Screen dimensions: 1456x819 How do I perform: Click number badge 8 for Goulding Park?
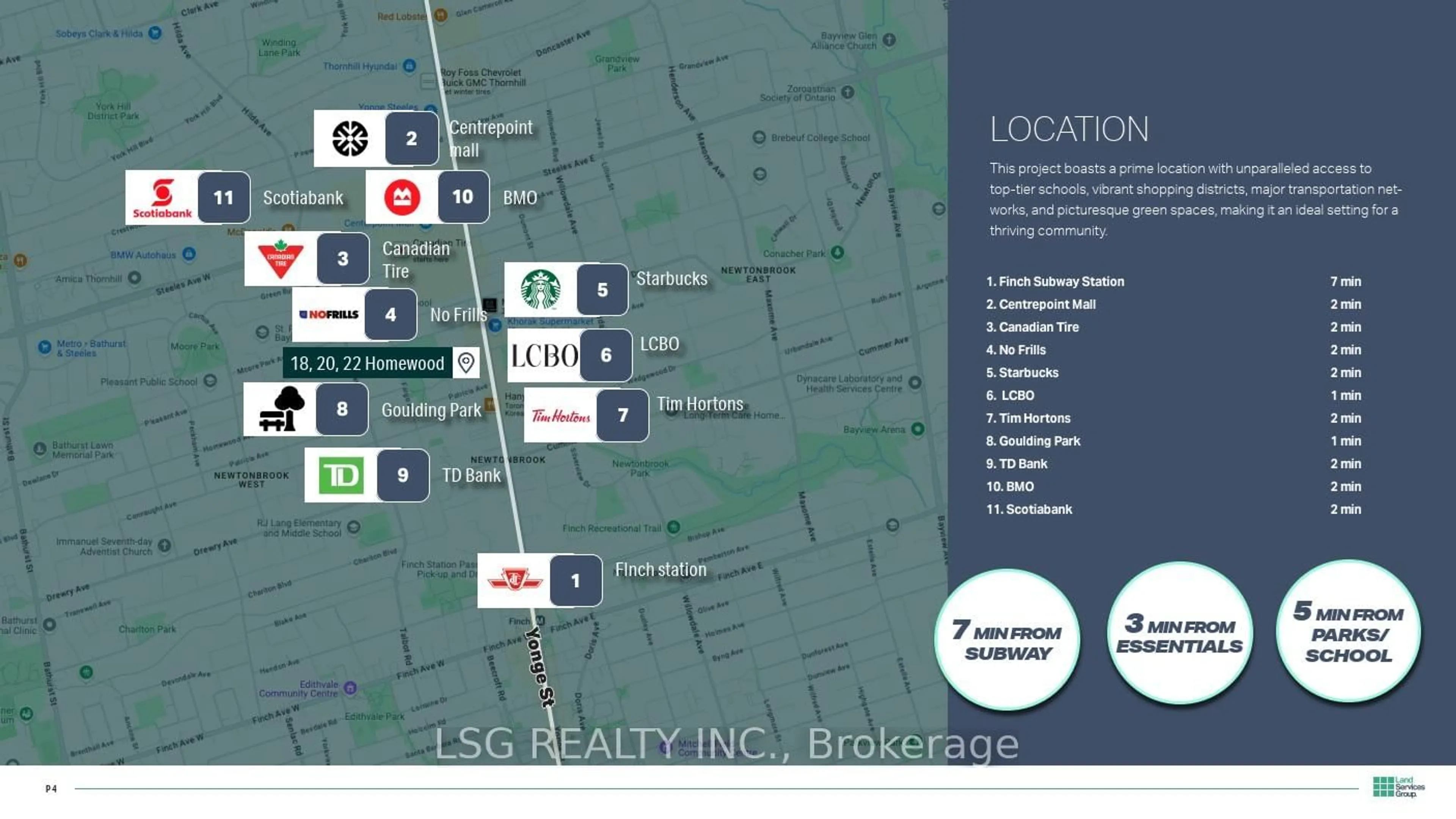coord(342,409)
